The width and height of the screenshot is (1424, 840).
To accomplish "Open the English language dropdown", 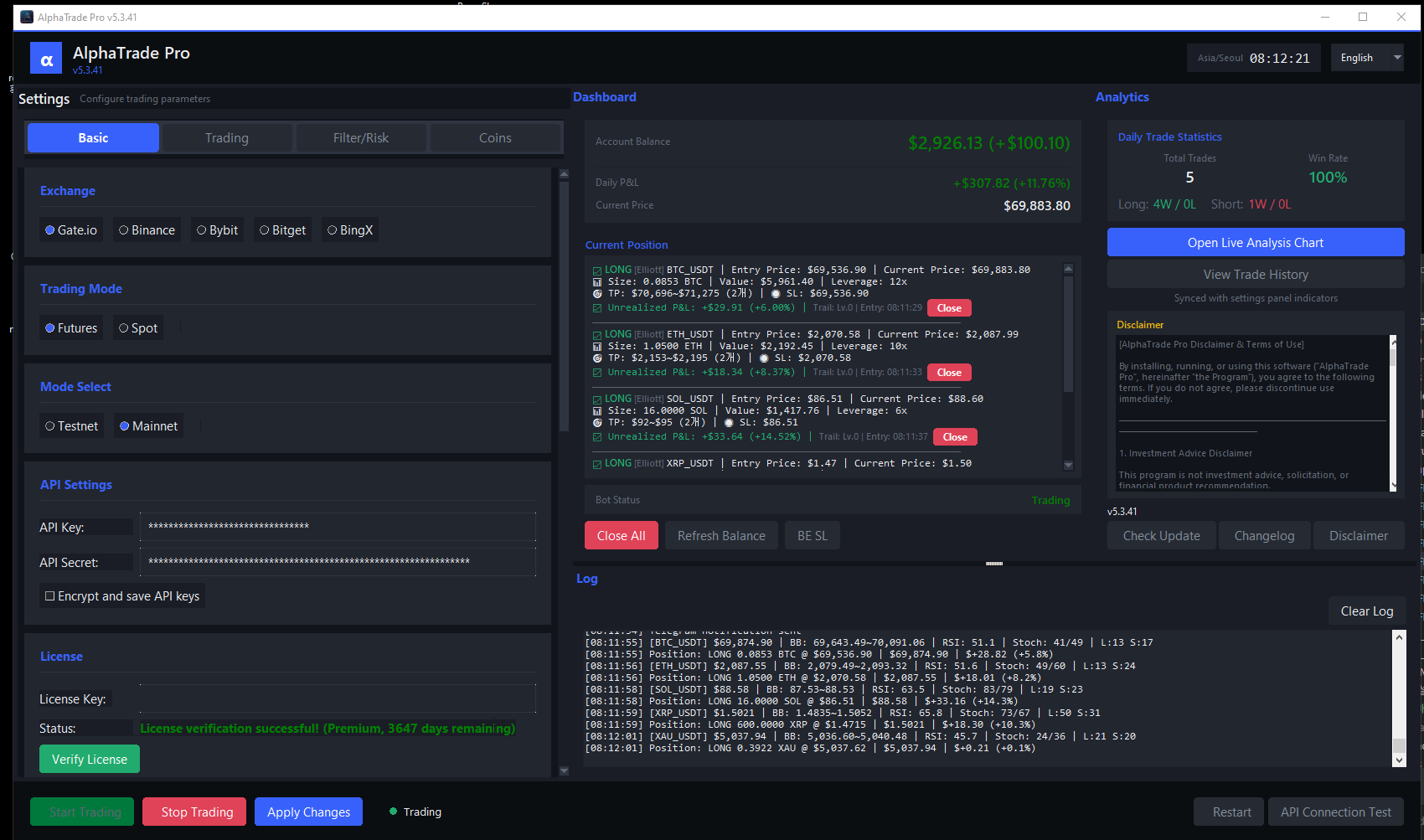I will tap(1367, 58).
